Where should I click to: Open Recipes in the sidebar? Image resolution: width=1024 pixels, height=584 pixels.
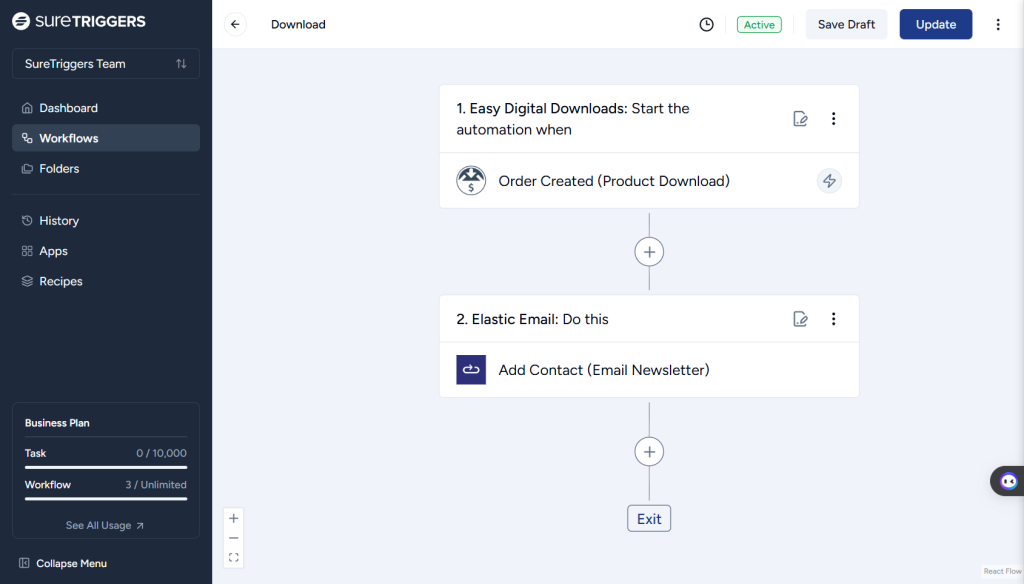pos(106,281)
